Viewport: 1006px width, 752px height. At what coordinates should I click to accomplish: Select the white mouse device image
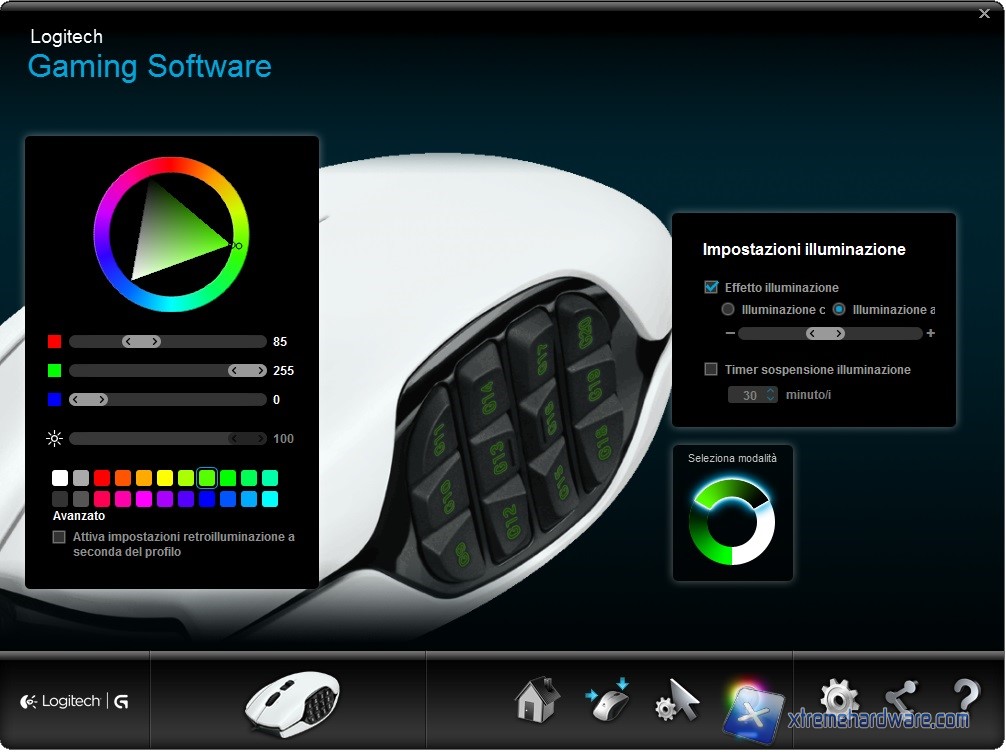click(292, 703)
